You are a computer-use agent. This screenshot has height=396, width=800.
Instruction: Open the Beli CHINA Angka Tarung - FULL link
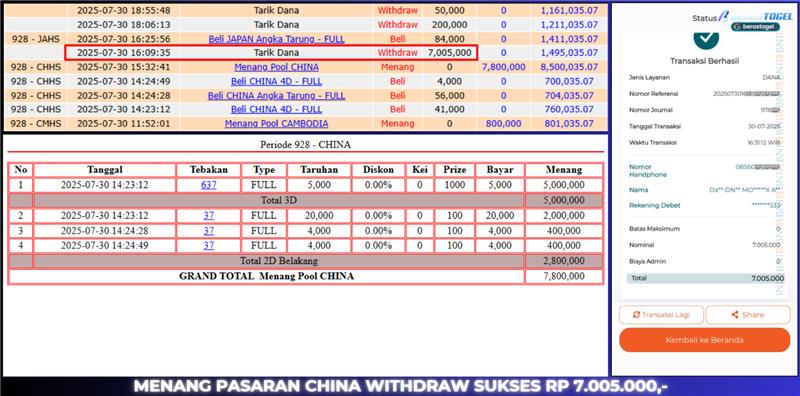pos(277,95)
